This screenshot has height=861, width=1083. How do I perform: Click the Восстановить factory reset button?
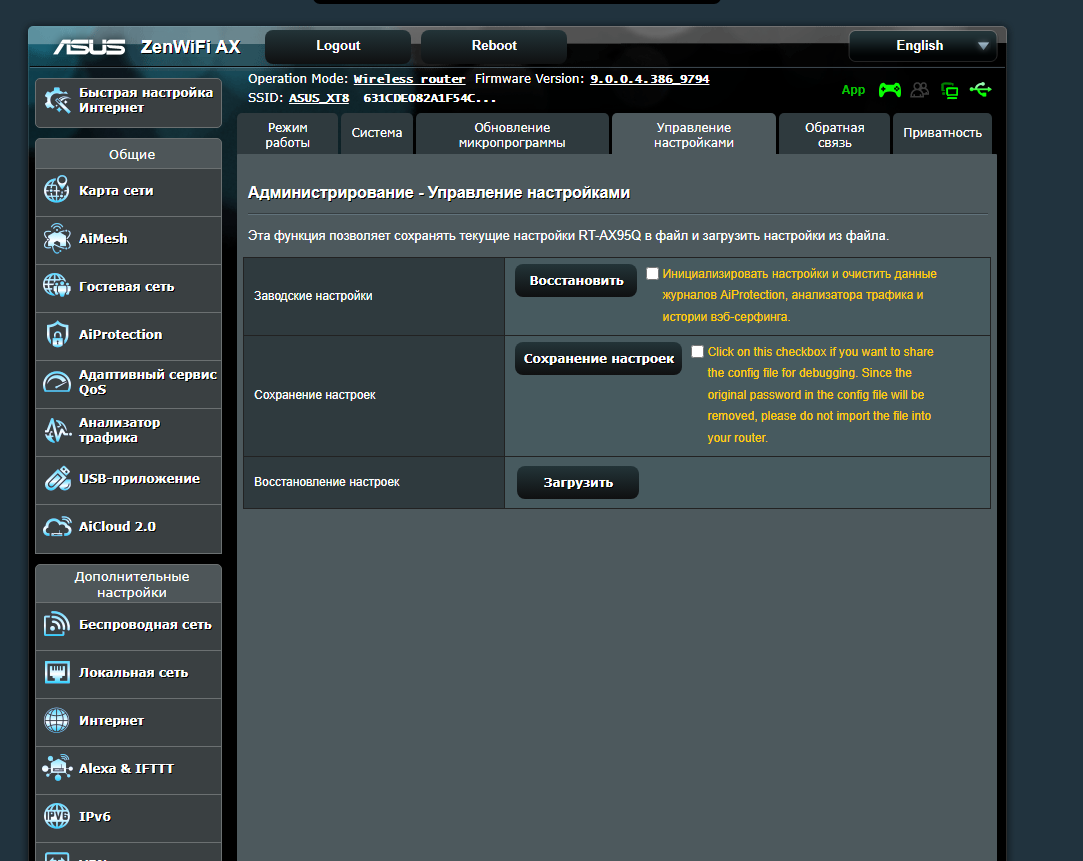576,280
